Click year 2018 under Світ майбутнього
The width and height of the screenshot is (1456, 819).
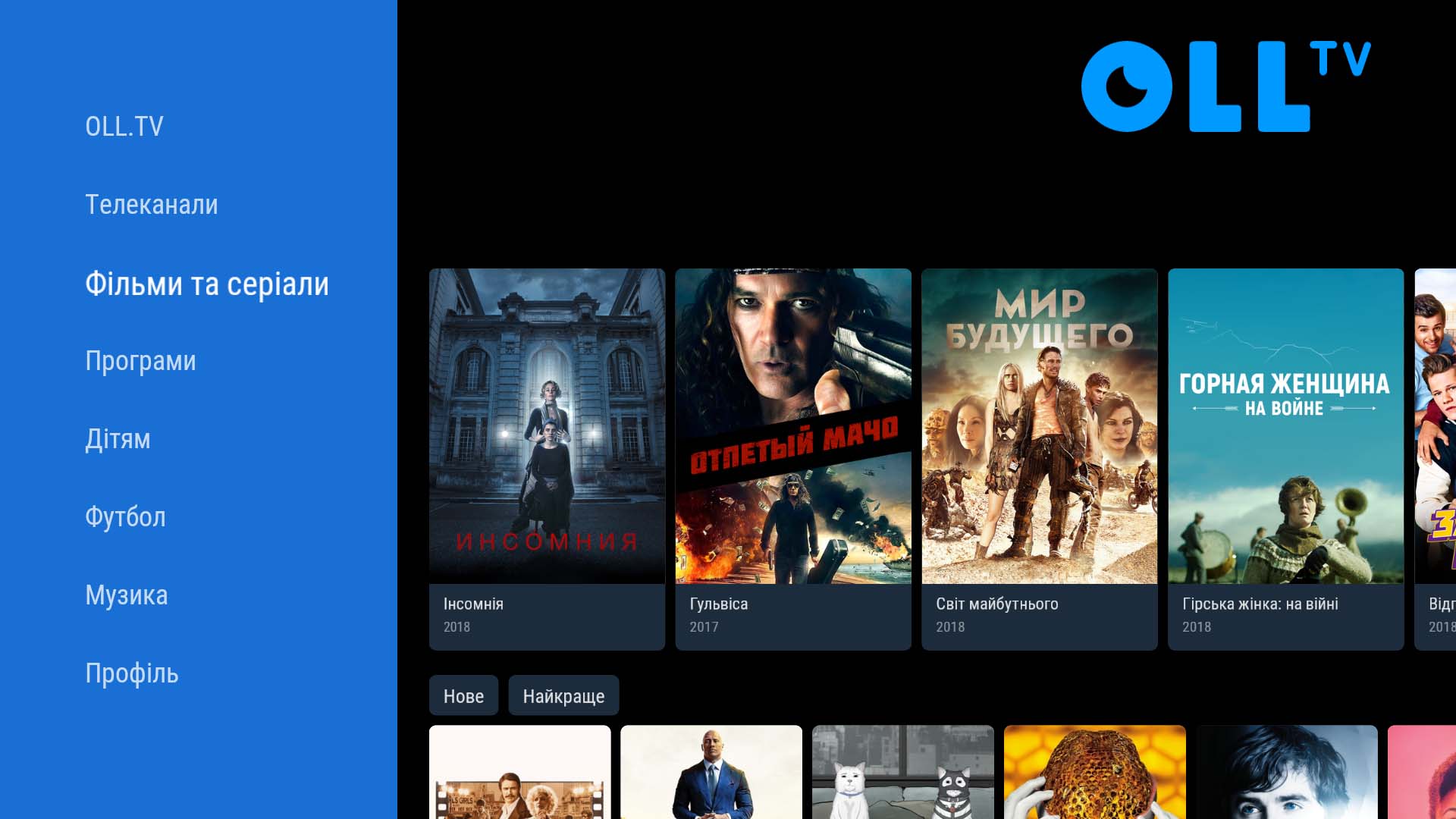tap(950, 627)
